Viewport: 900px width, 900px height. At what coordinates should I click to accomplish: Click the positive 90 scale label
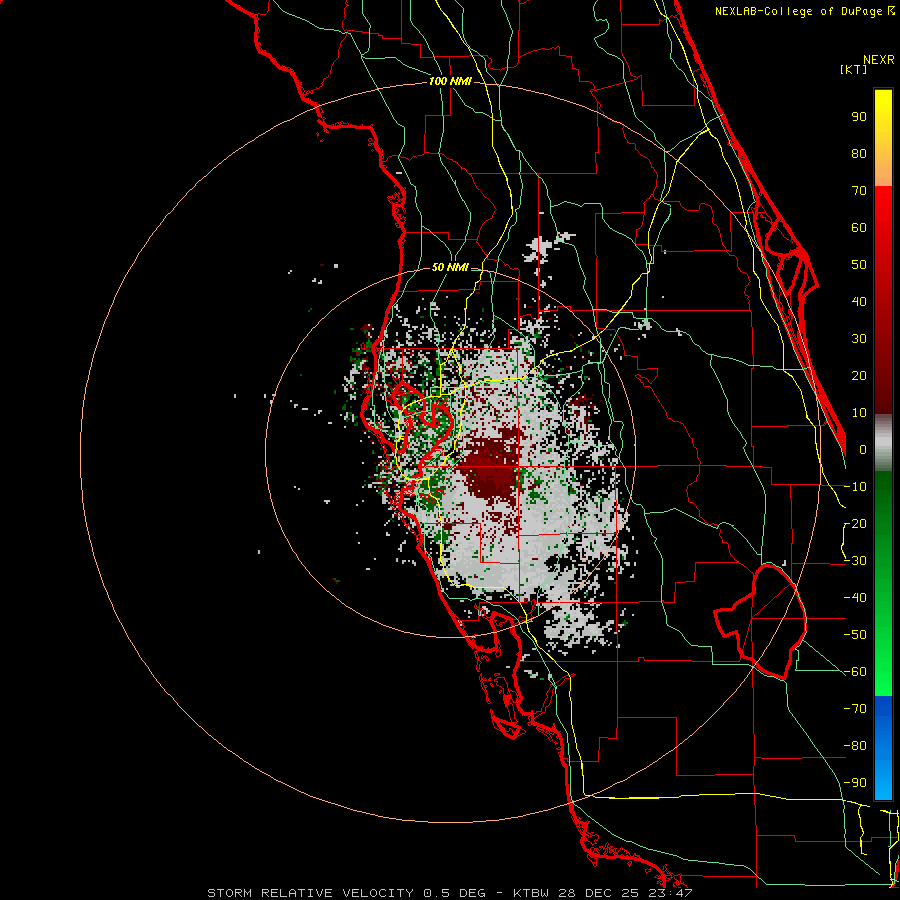(859, 117)
